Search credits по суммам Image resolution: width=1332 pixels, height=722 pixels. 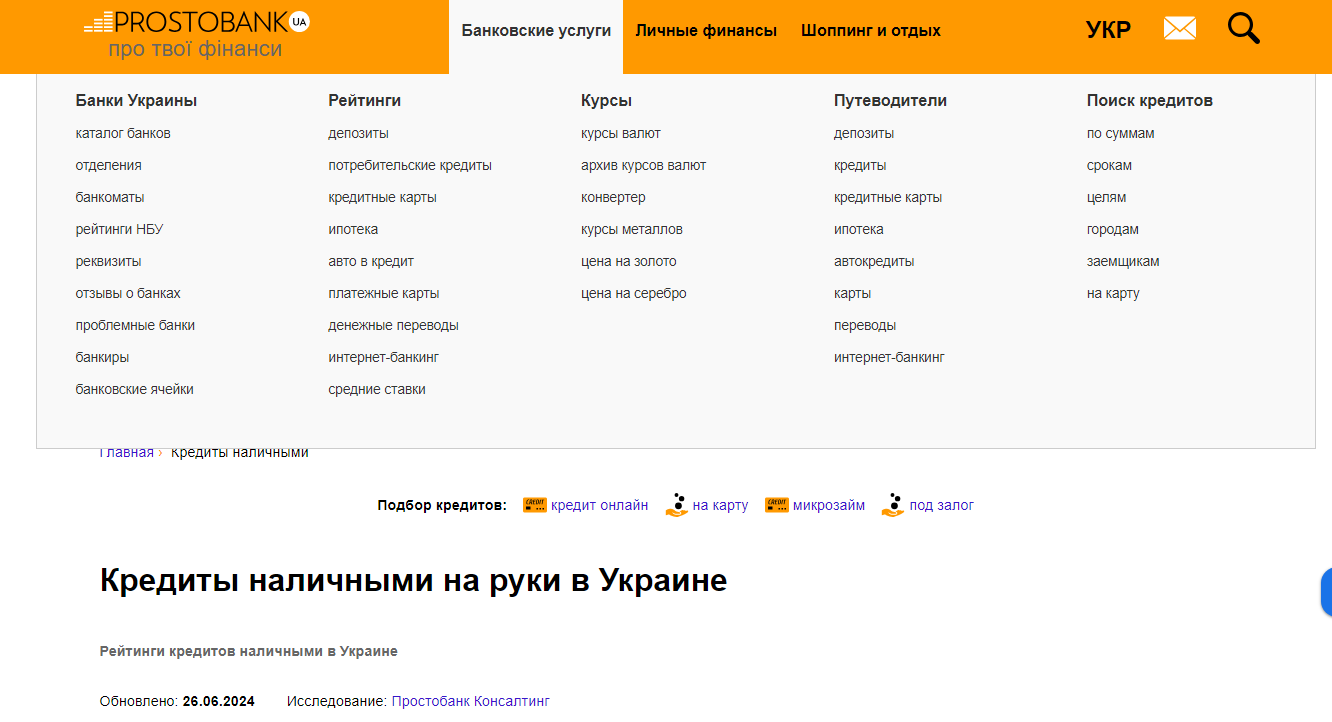1121,133
